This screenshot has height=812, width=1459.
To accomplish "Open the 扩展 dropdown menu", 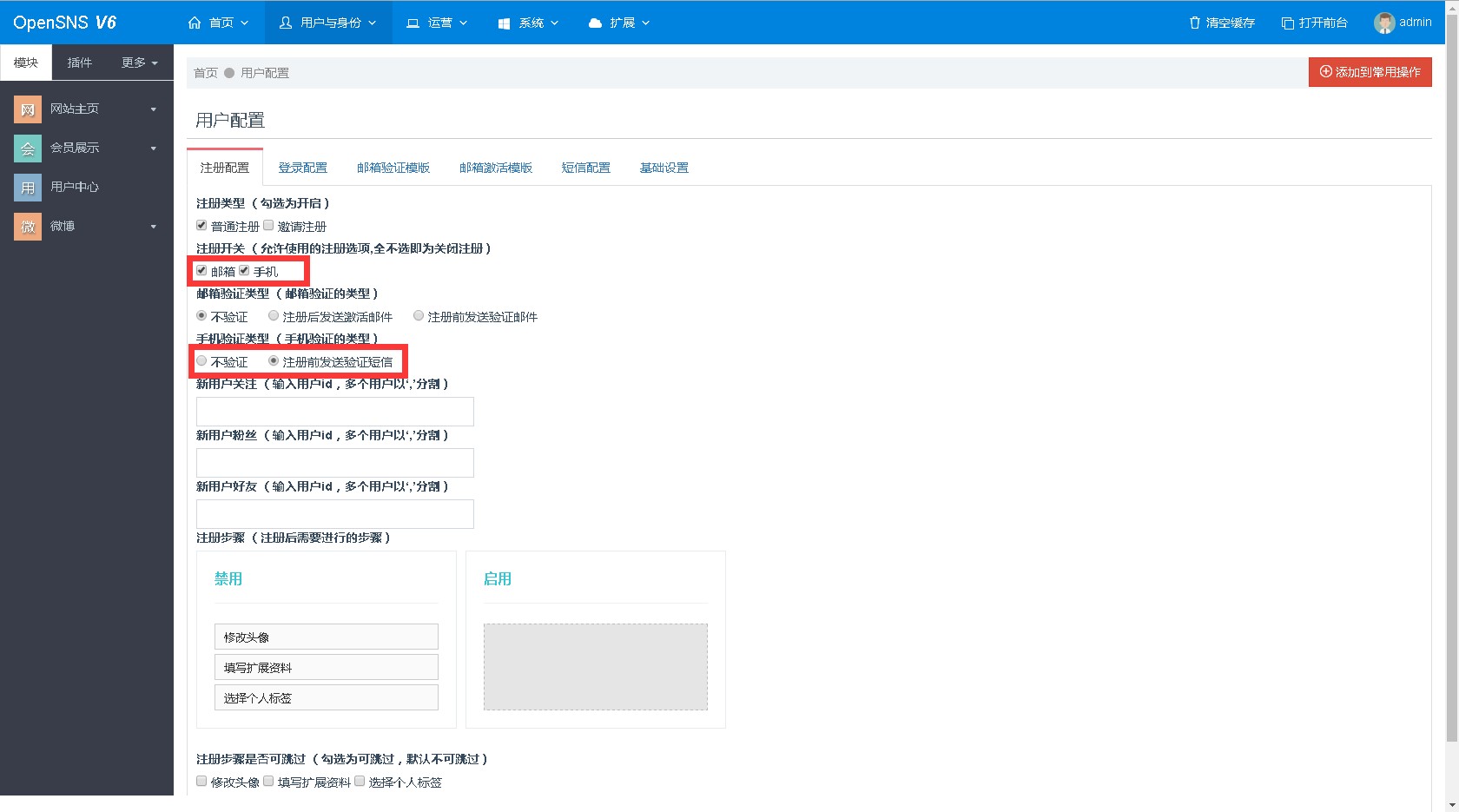I will tap(619, 23).
